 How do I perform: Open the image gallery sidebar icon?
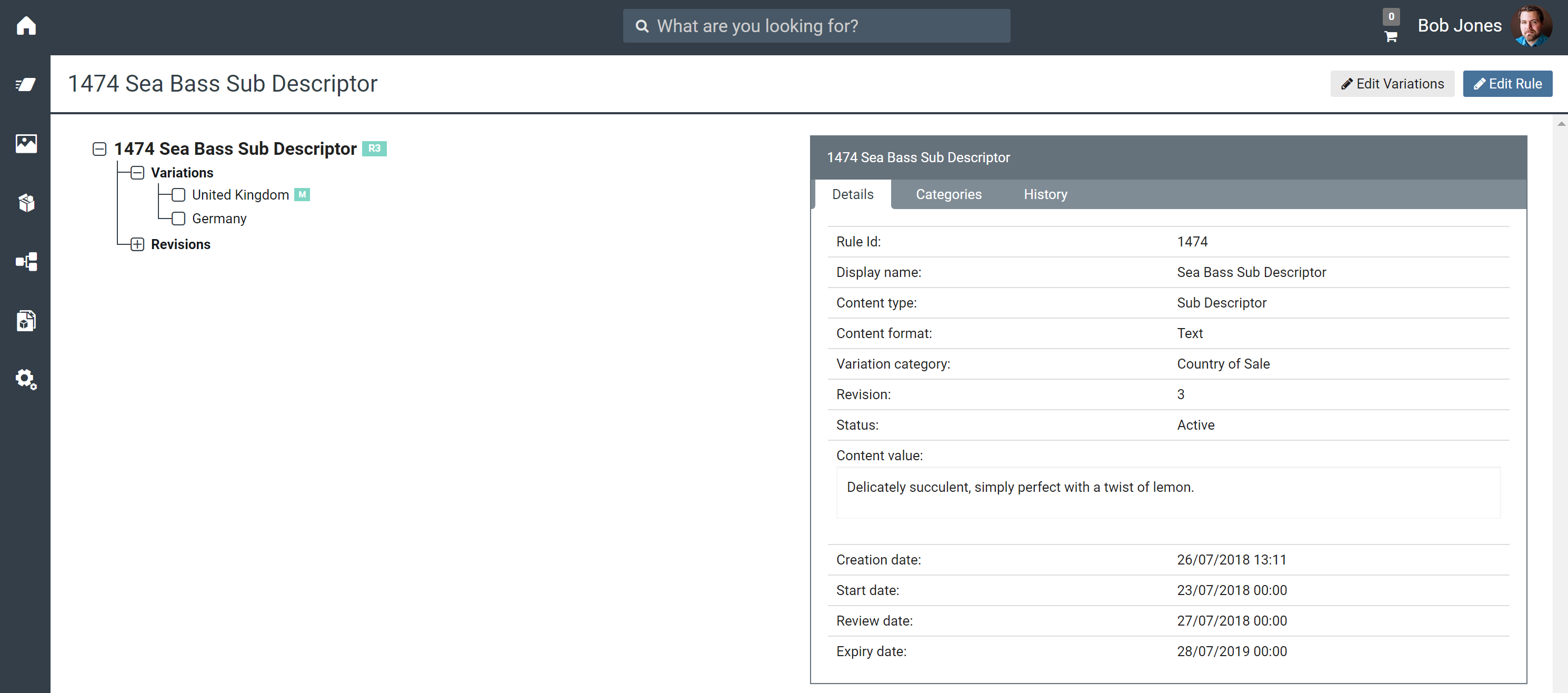pos(26,143)
